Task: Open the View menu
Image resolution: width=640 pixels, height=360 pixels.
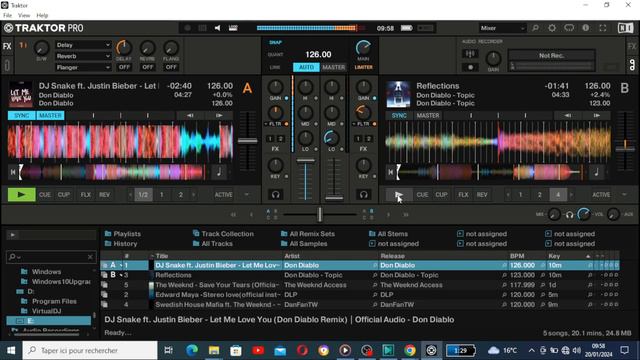Action: click(x=24, y=16)
